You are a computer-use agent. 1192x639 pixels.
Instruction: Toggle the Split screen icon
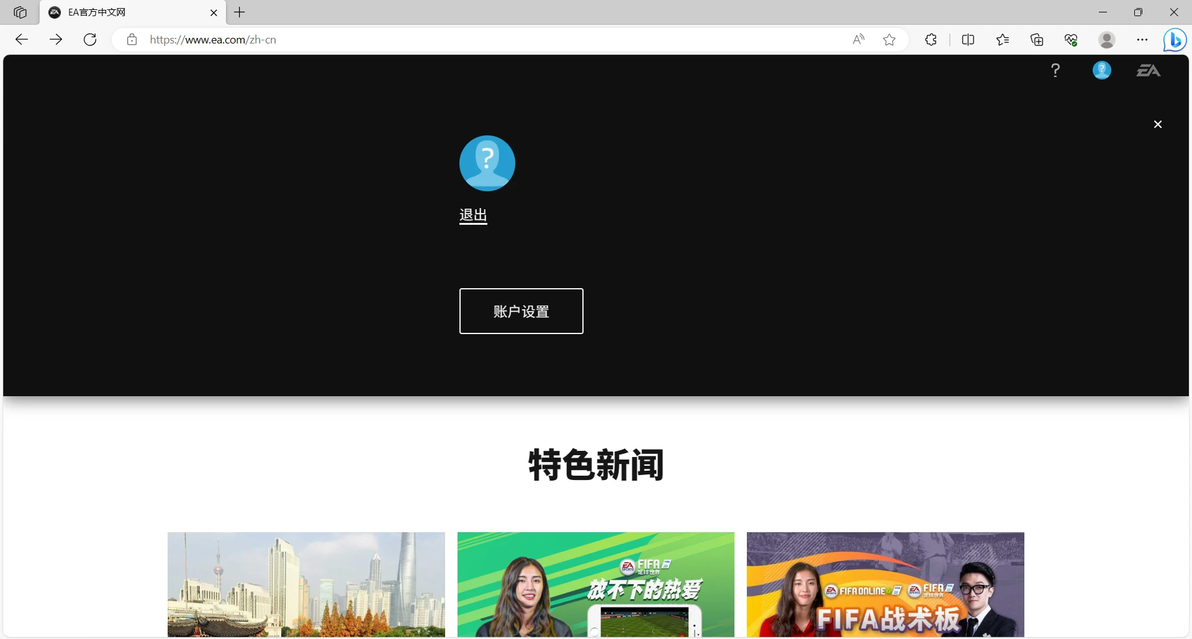point(968,40)
